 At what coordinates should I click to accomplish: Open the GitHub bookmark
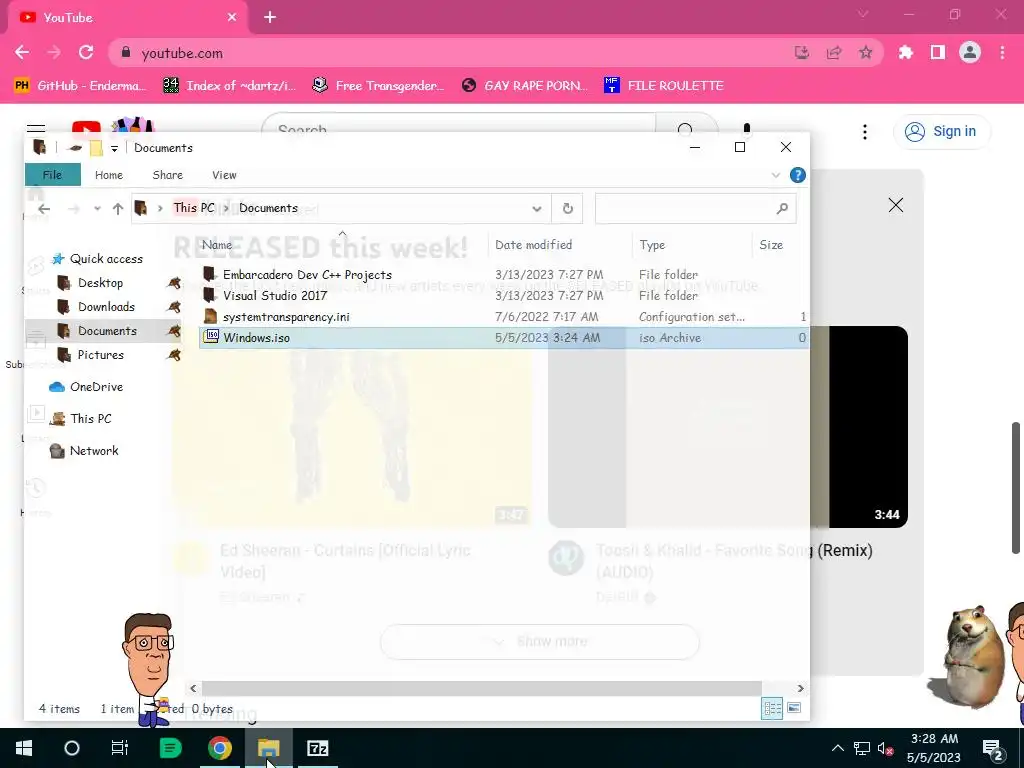[x=79, y=86]
